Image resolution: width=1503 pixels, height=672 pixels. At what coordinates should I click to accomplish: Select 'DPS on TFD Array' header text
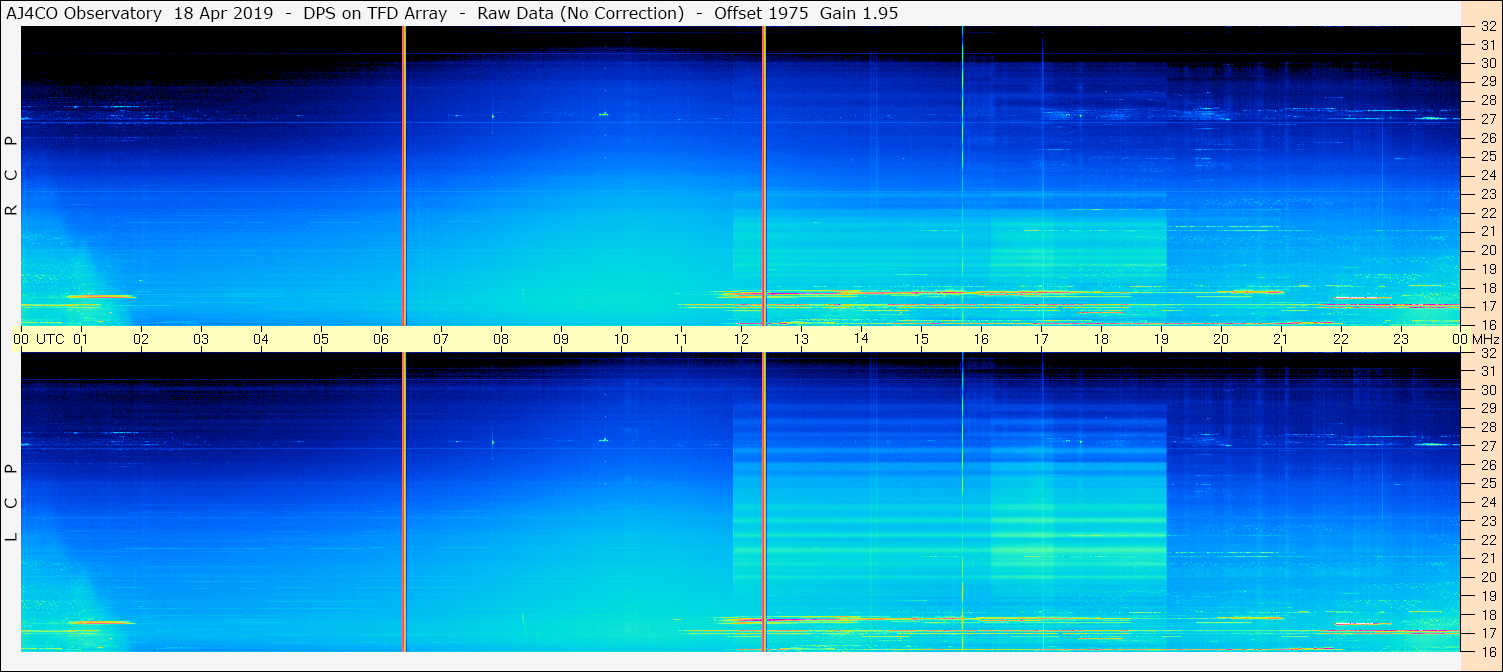point(375,13)
